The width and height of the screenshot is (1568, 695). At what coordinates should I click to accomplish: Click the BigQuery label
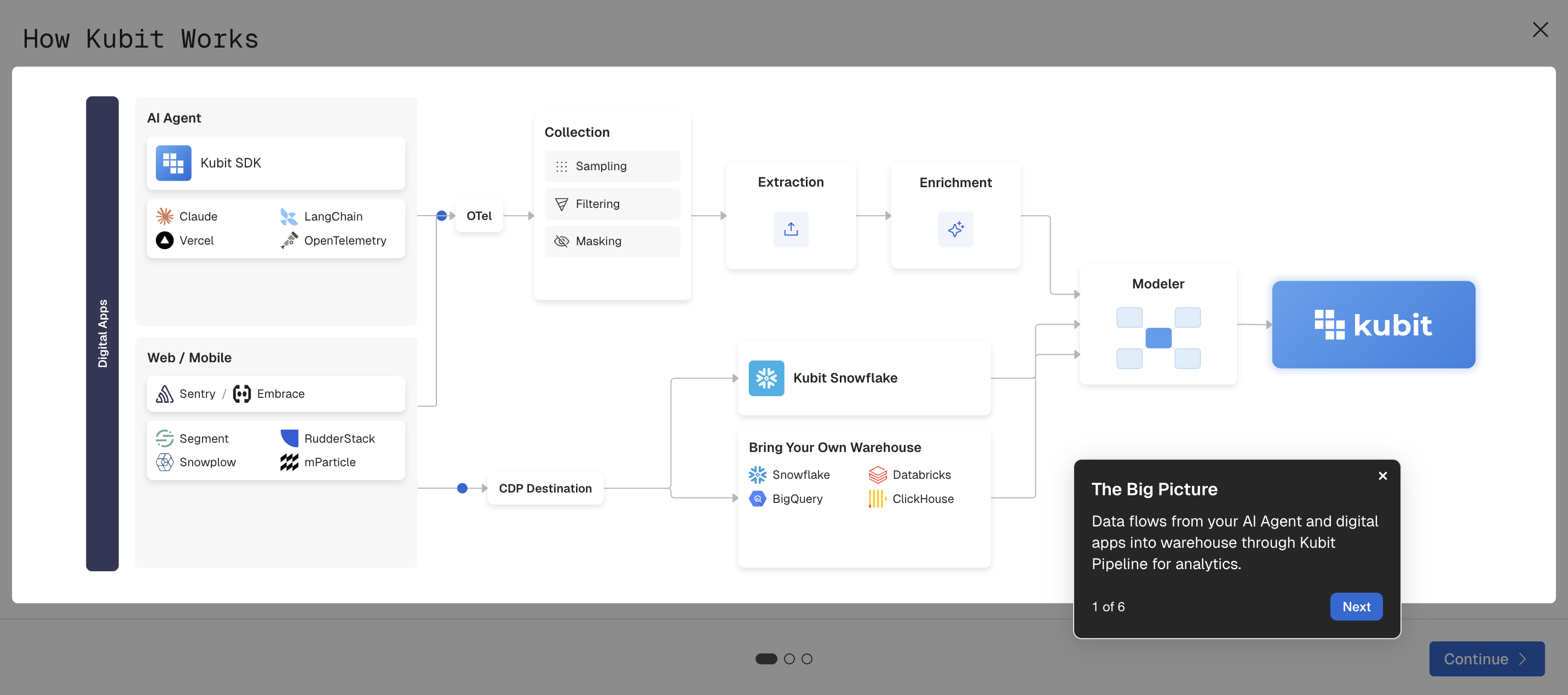[x=797, y=499]
